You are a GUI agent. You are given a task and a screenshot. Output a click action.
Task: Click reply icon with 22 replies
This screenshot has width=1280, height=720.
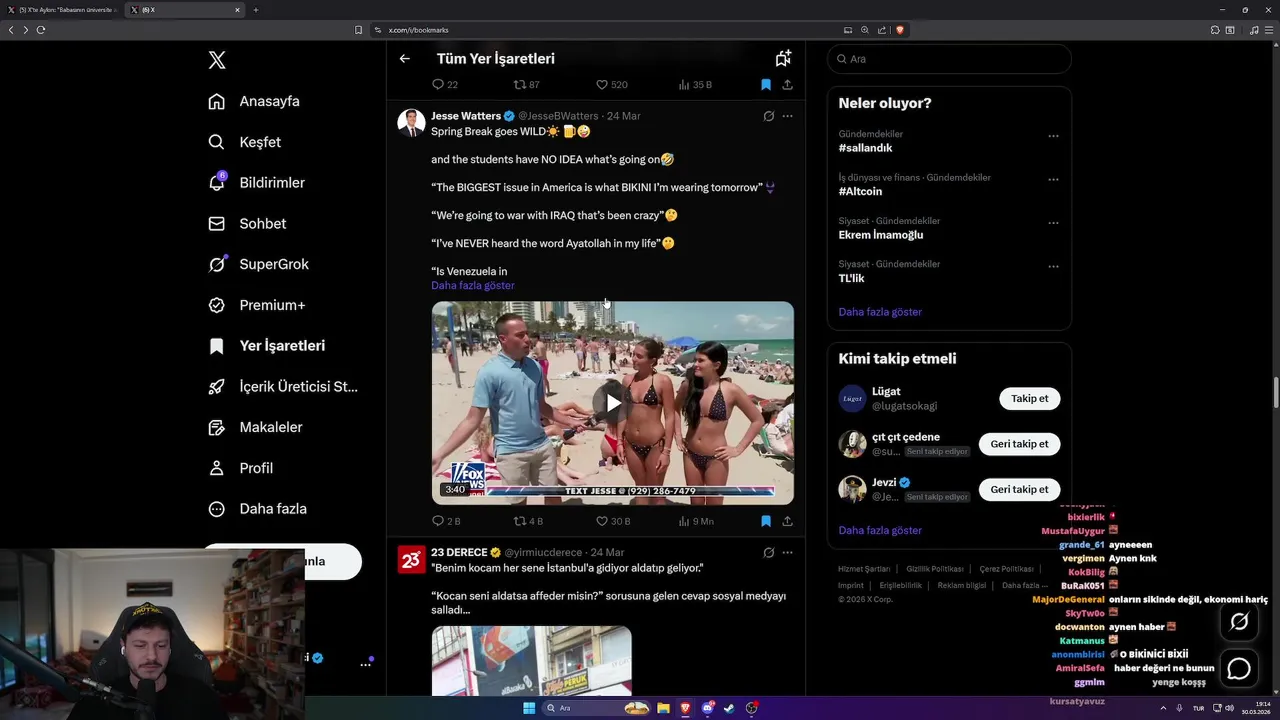(x=437, y=85)
